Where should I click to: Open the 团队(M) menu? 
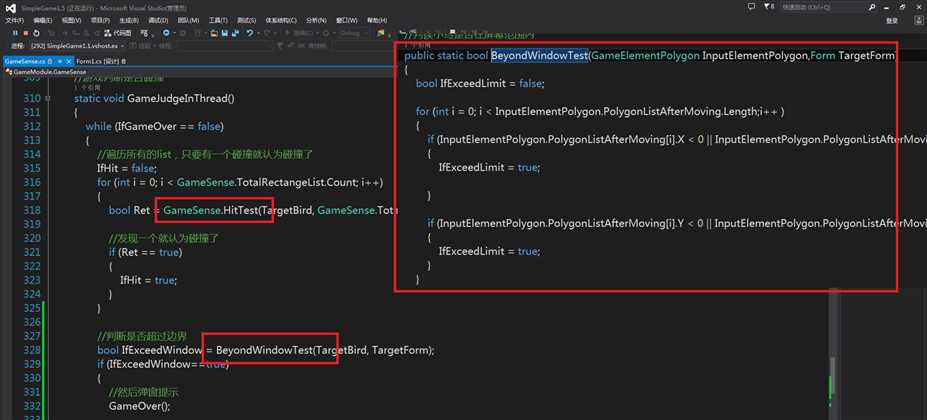point(188,20)
